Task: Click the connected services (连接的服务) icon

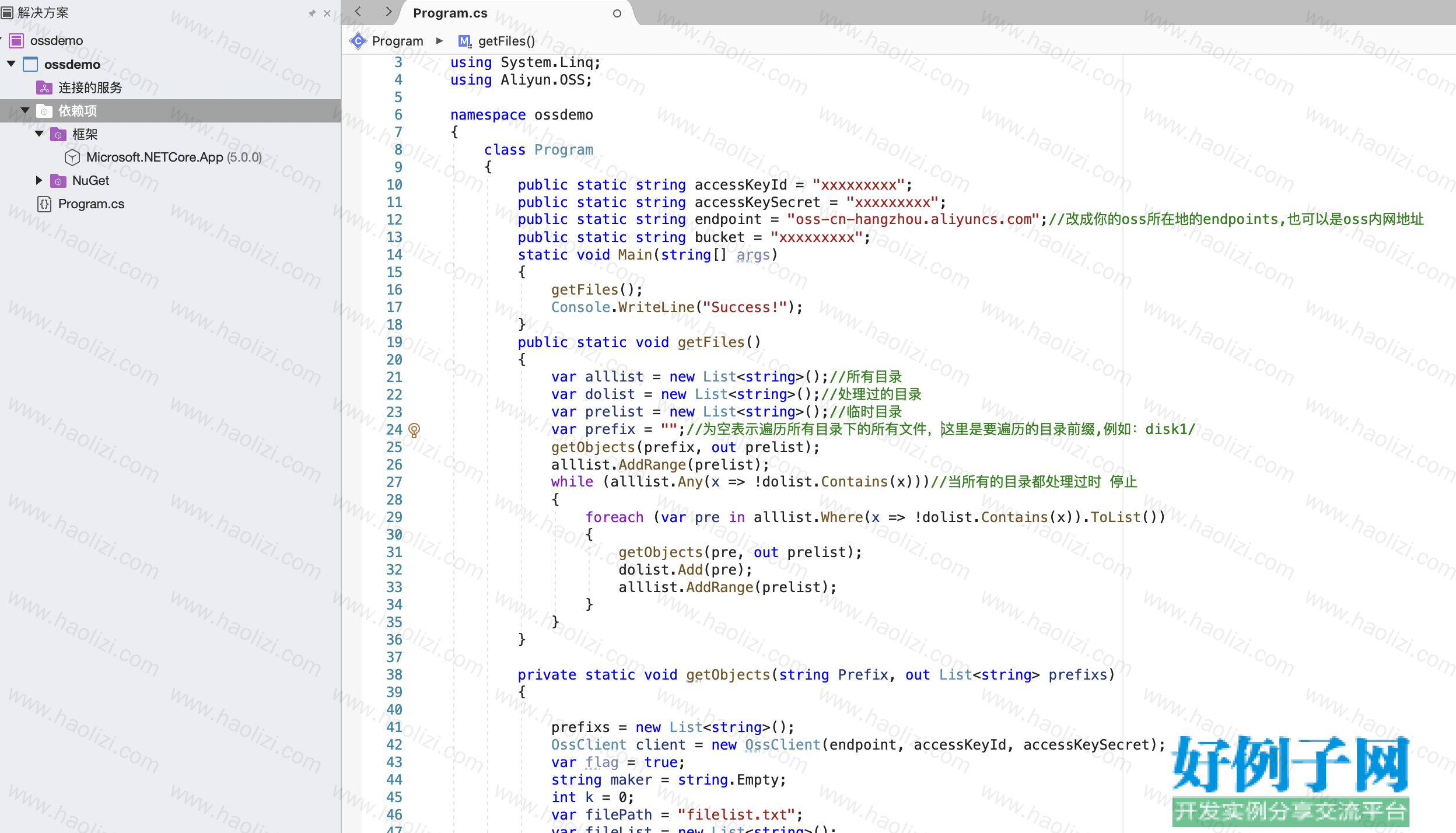Action: tap(44, 87)
